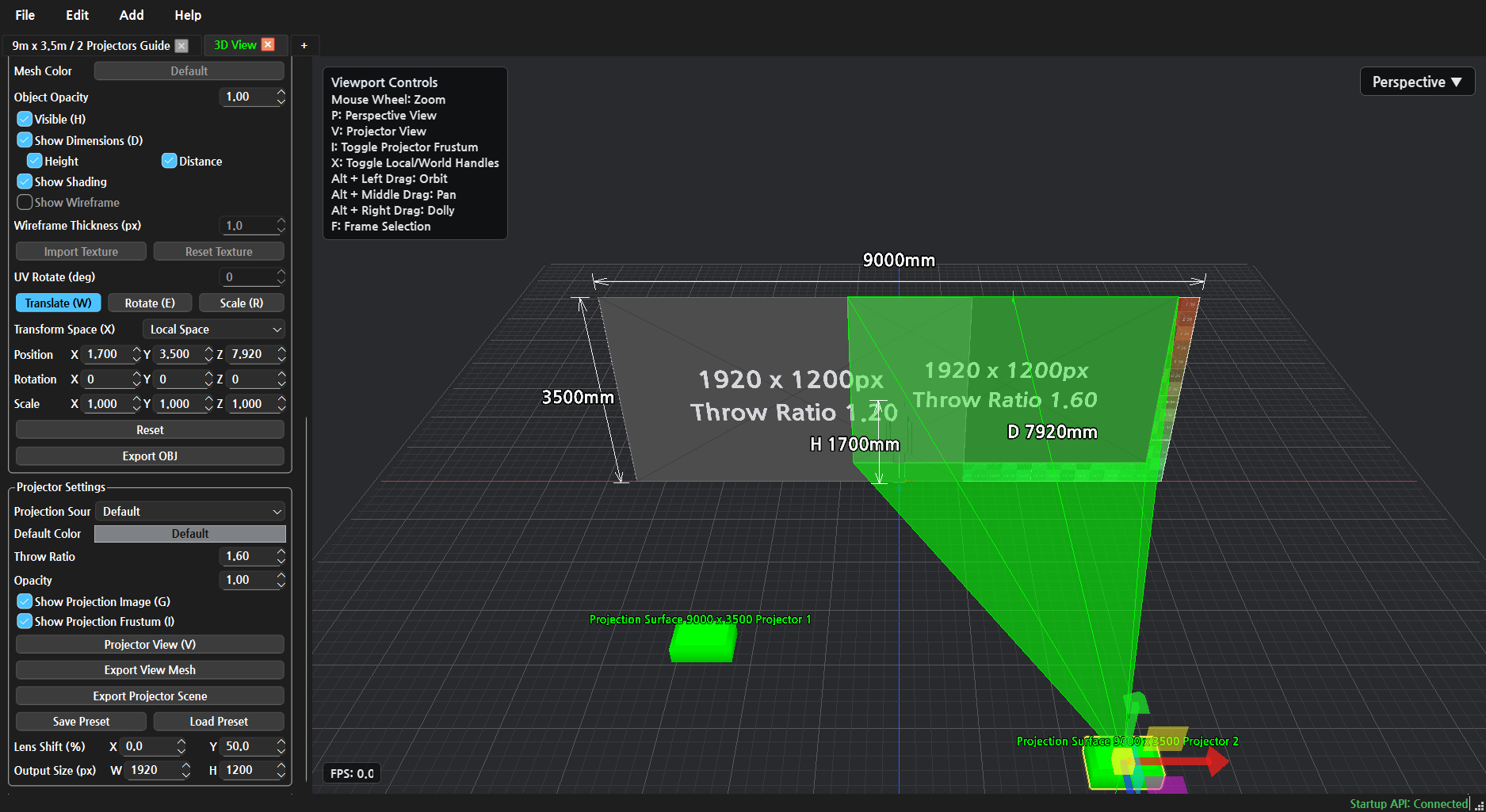
Task: Toggle the Show Shading checkbox
Action: (25, 181)
